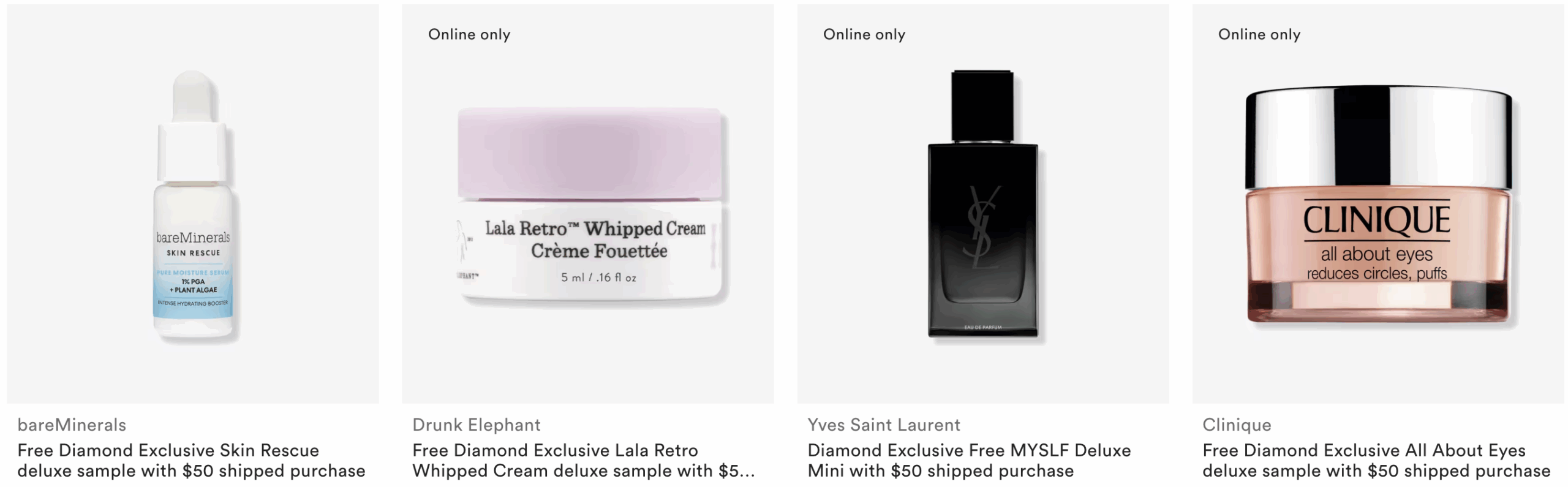Open the Clinique All About Eyes jar image
Viewport: 1568px width, 487px height.
coord(1378,203)
